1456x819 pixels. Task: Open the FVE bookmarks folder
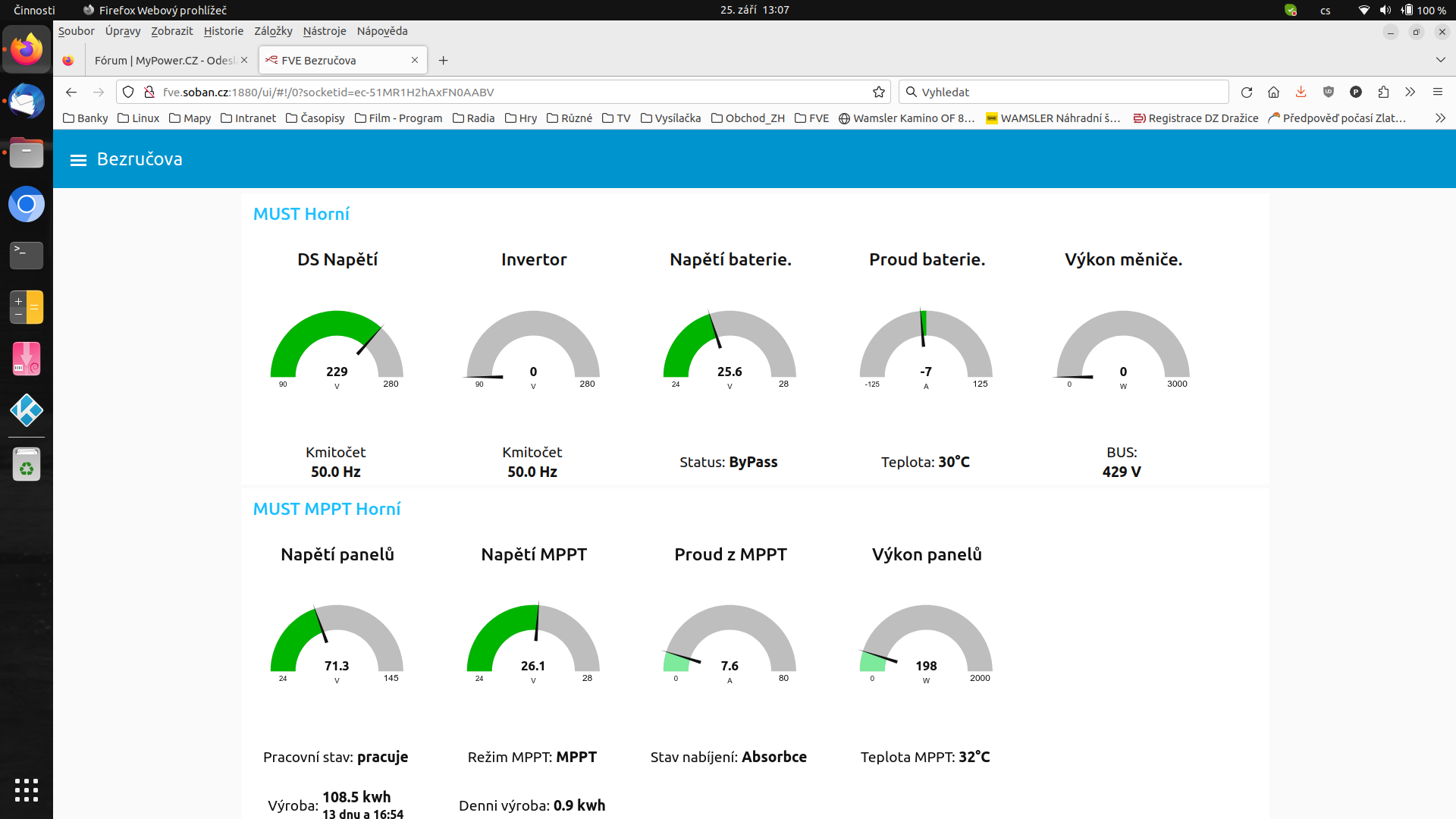811,118
